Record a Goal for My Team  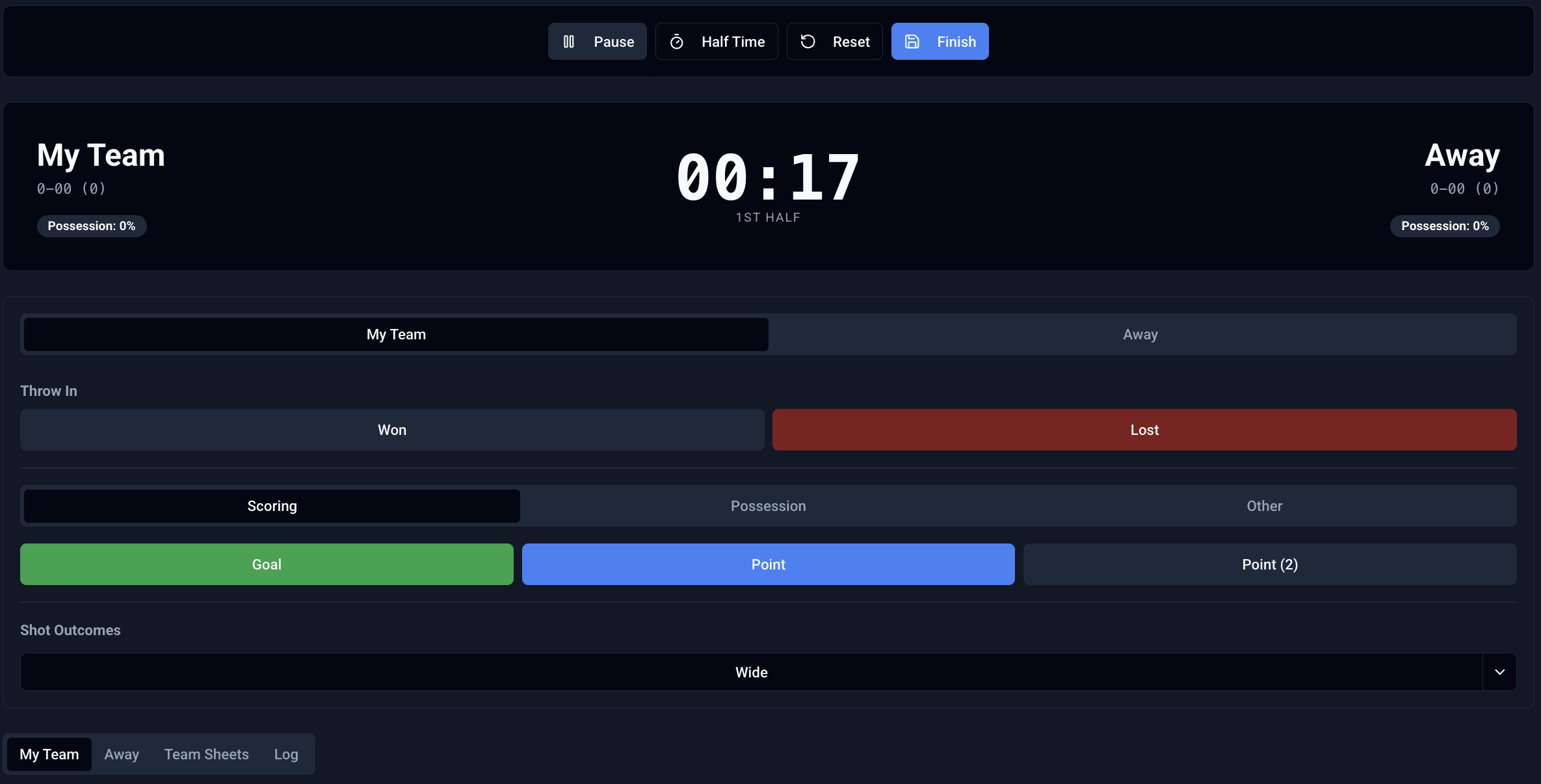click(266, 564)
